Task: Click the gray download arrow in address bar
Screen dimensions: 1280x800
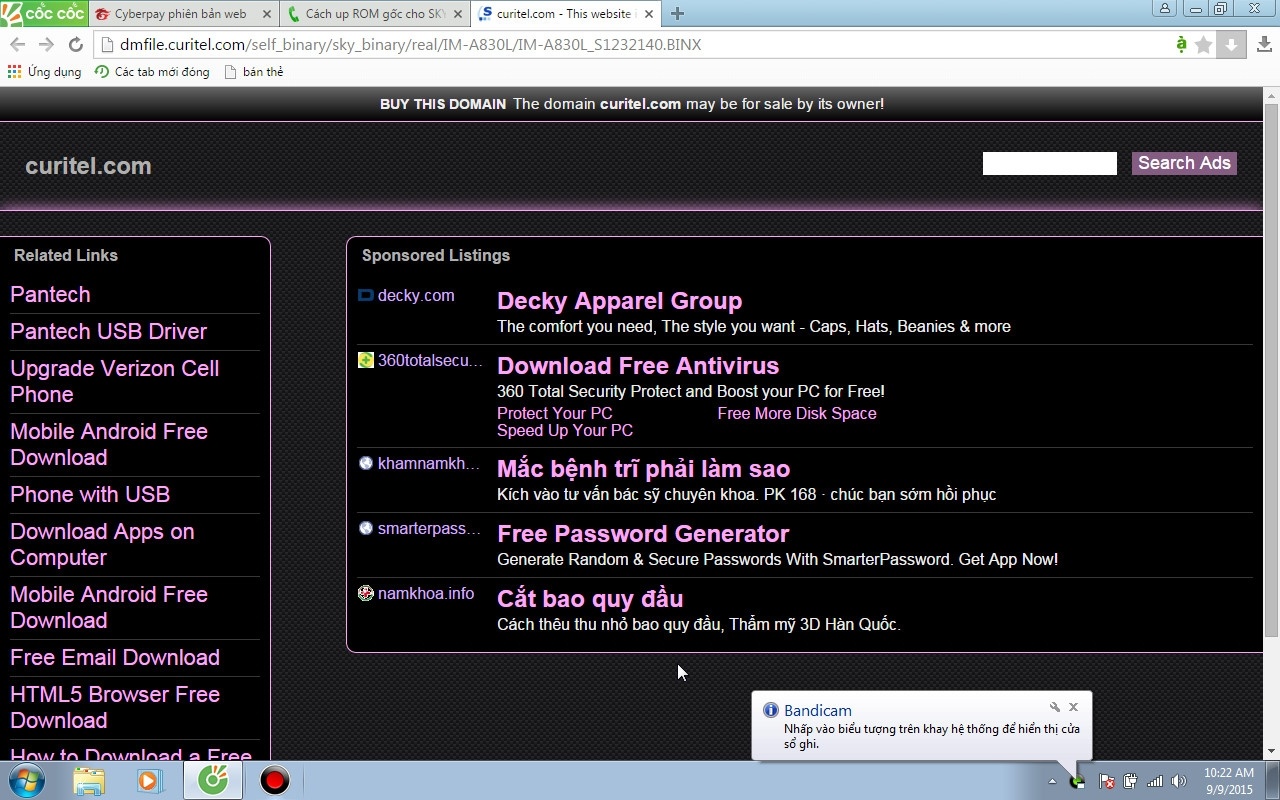Action: coord(1232,45)
